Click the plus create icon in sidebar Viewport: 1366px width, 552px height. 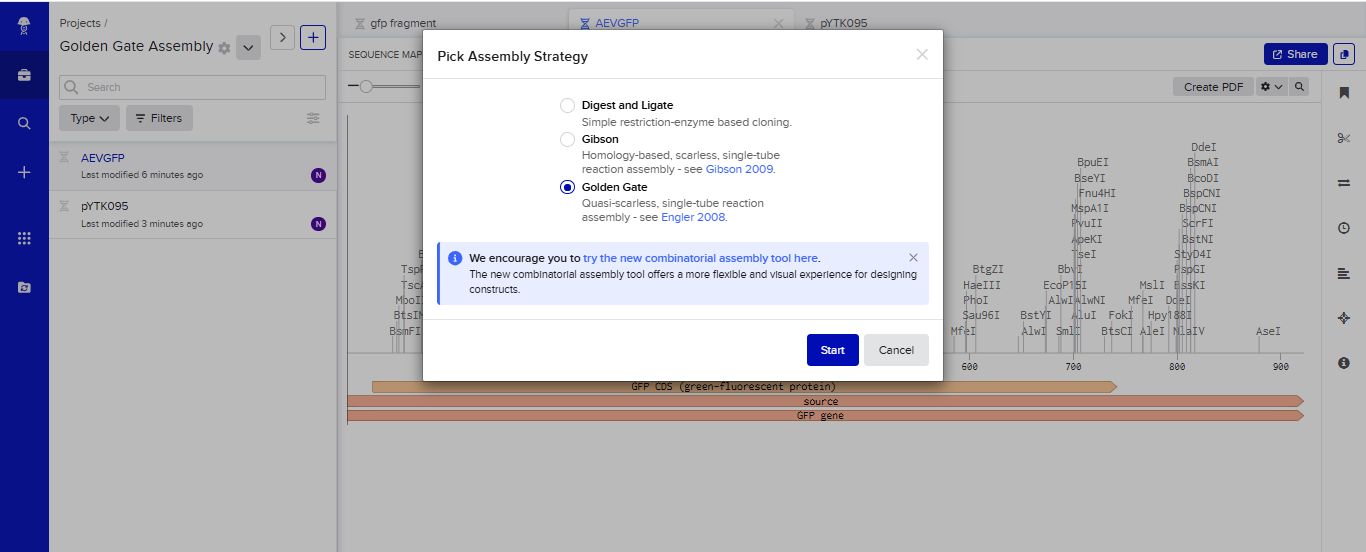click(24, 172)
